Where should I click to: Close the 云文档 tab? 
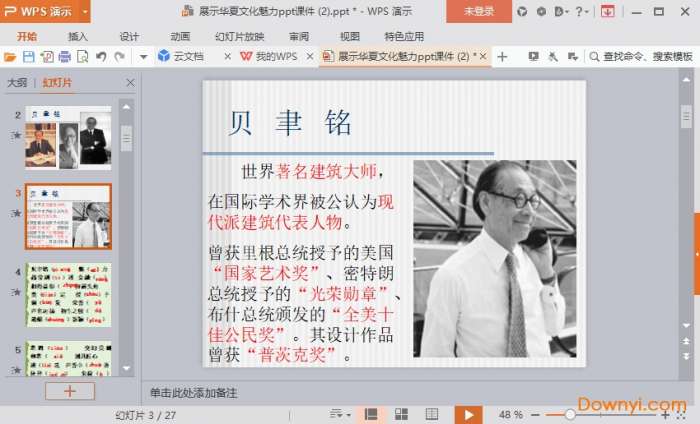point(227,57)
